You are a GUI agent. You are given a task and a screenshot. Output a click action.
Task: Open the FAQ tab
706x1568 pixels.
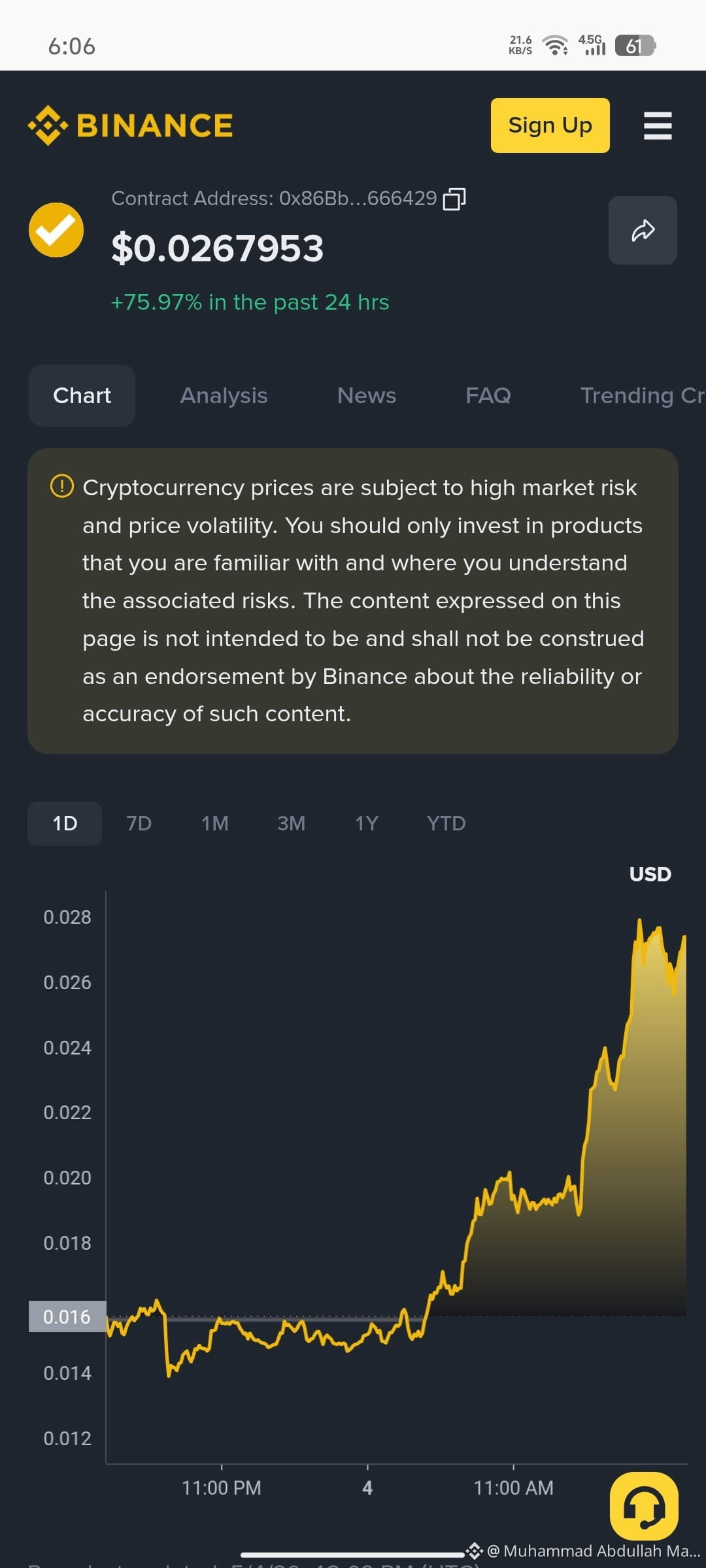click(488, 395)
